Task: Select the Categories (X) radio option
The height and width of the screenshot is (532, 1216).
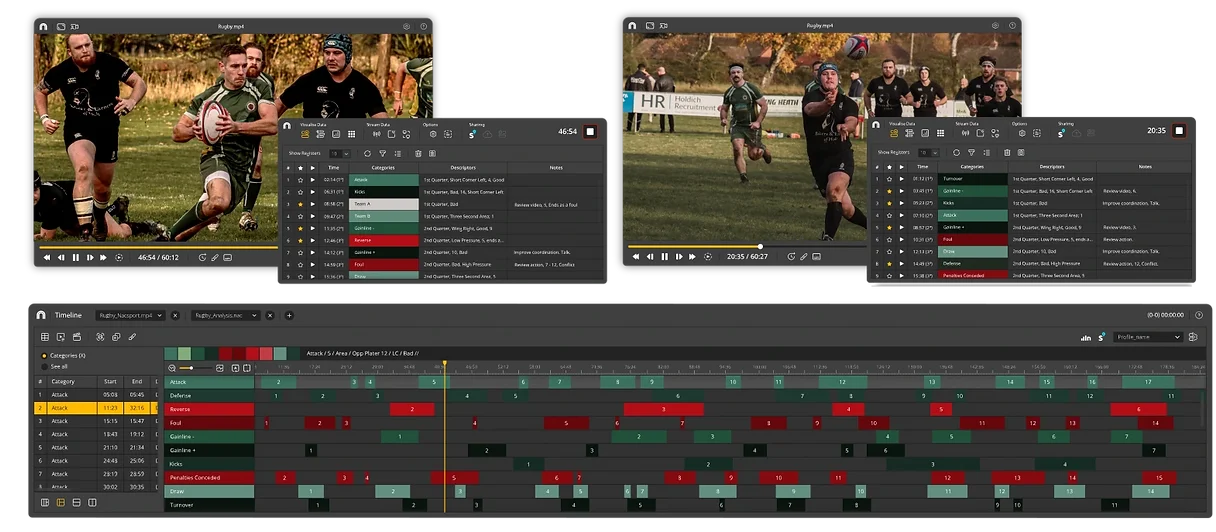Action: (x=44, y=355)
